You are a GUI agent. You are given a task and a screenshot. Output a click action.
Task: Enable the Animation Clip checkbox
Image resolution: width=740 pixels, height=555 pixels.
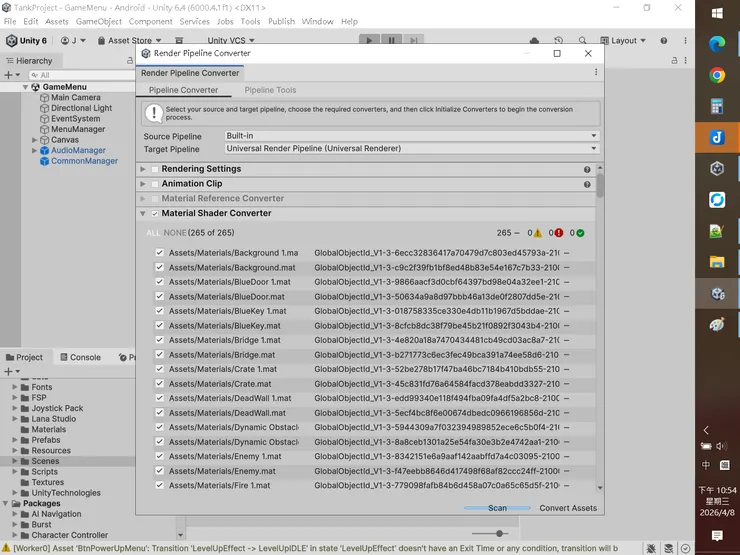coord(155,184)
